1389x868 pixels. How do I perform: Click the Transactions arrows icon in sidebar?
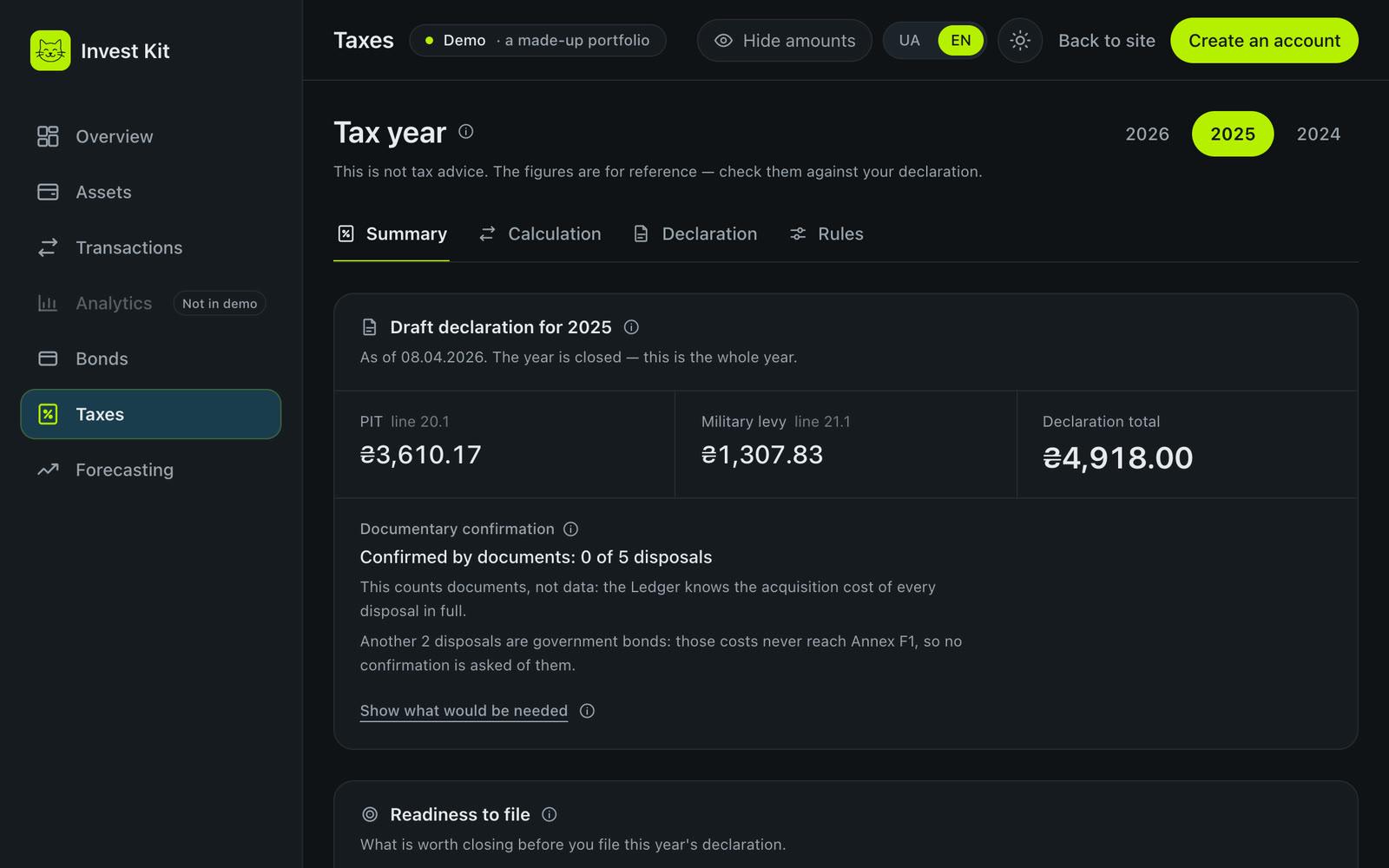point(48,247)
